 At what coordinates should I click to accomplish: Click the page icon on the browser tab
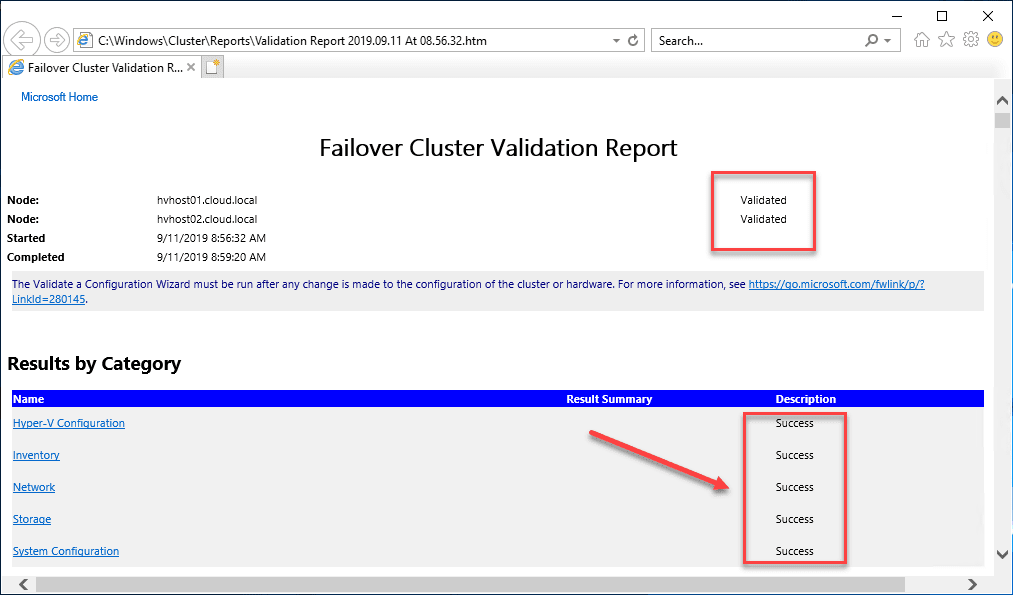[x=16, y=68]
